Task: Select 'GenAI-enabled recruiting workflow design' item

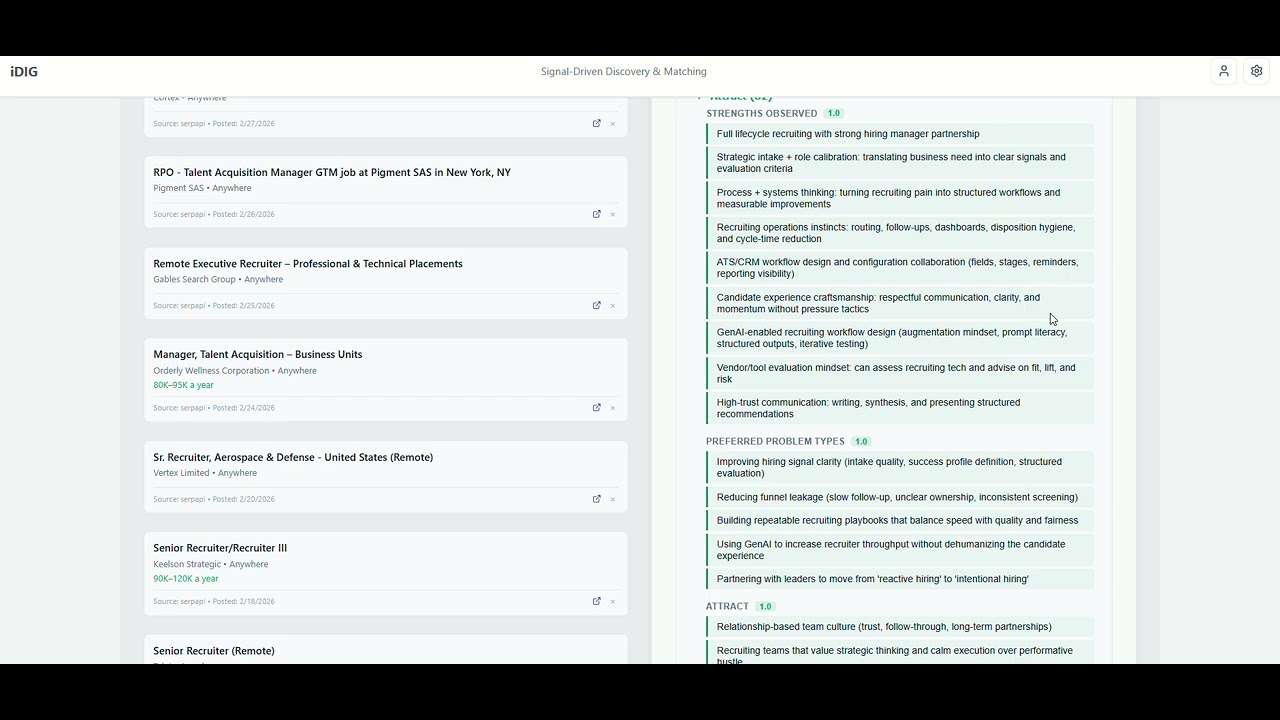Action: pos(900,338)
